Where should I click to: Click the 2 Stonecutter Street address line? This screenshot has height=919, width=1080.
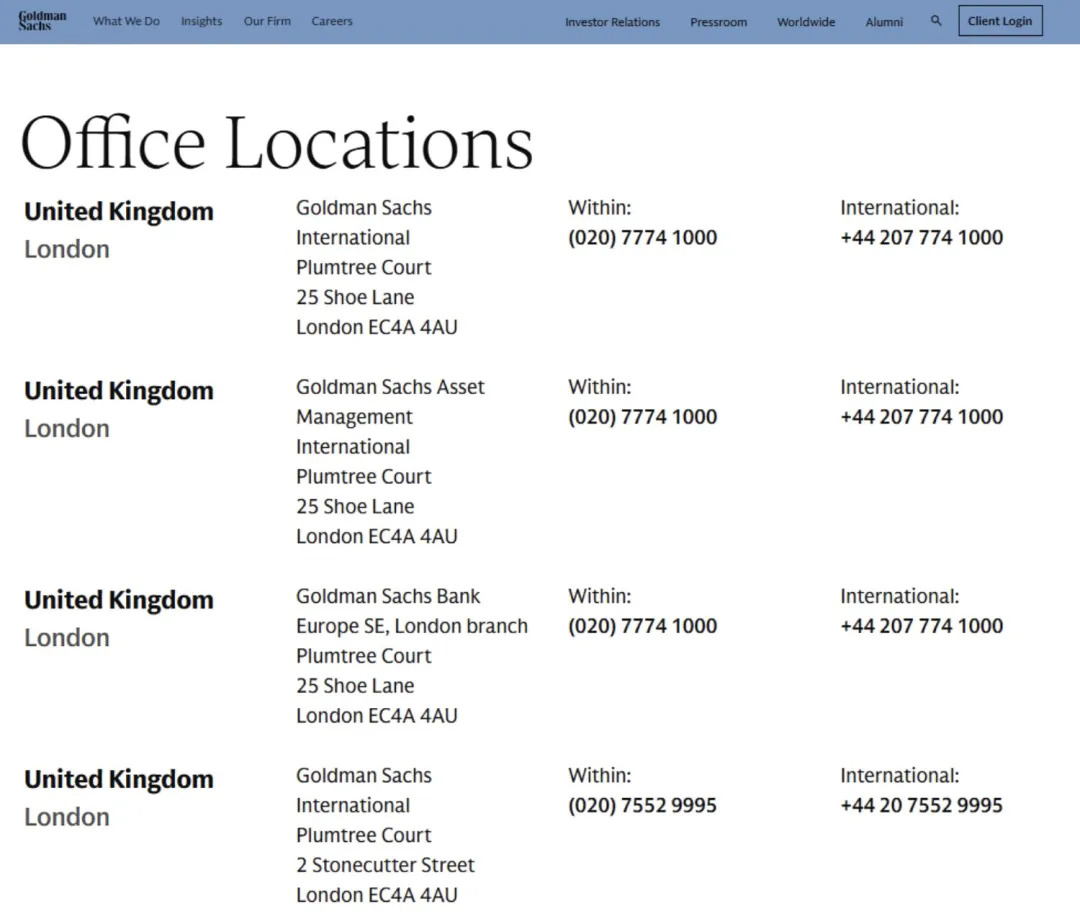click(385, 865)
